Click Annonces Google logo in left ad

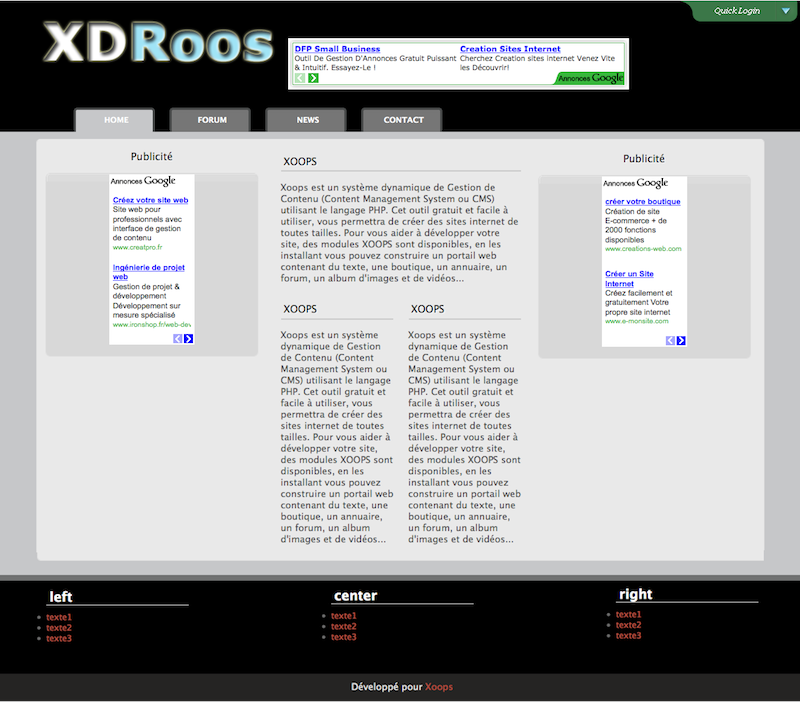point(143,181)
